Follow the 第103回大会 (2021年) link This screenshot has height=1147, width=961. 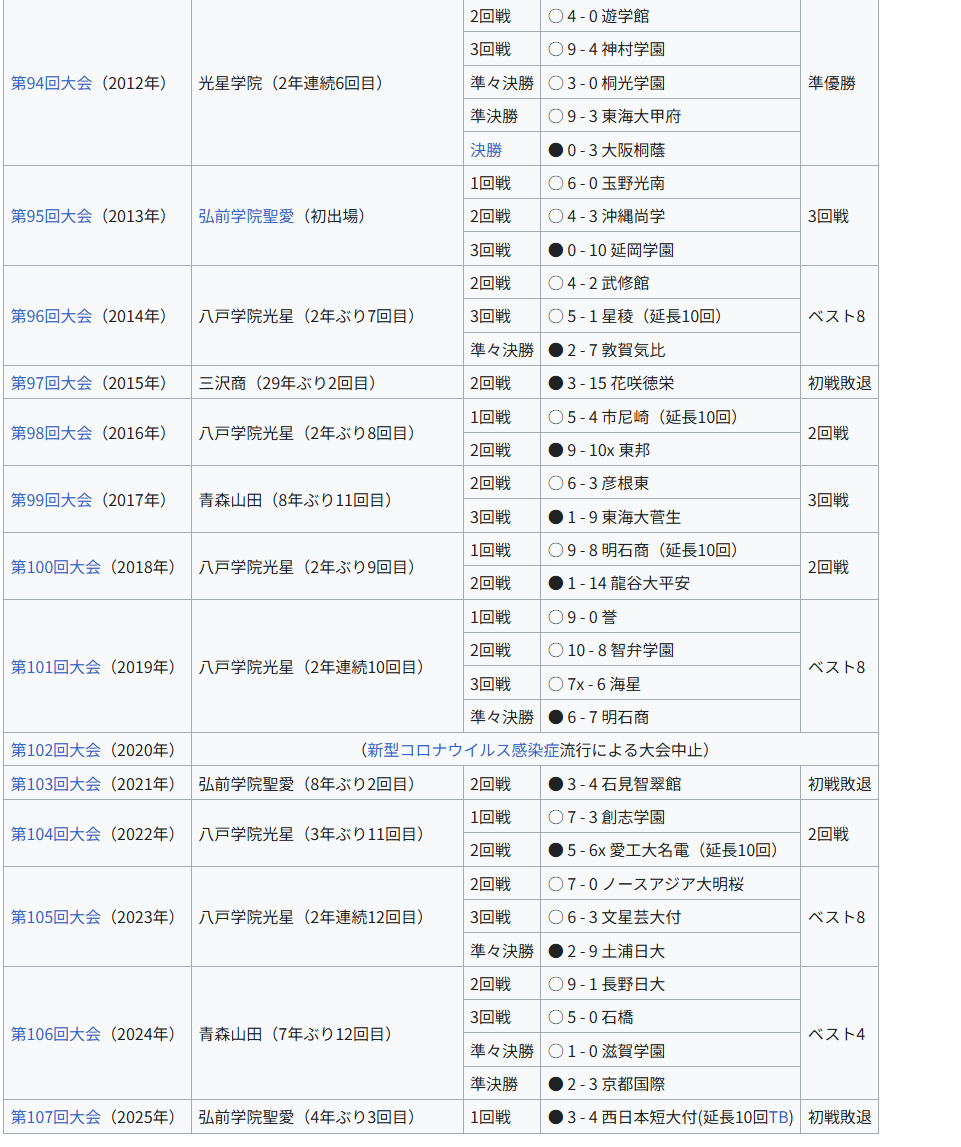click(55, 784)
